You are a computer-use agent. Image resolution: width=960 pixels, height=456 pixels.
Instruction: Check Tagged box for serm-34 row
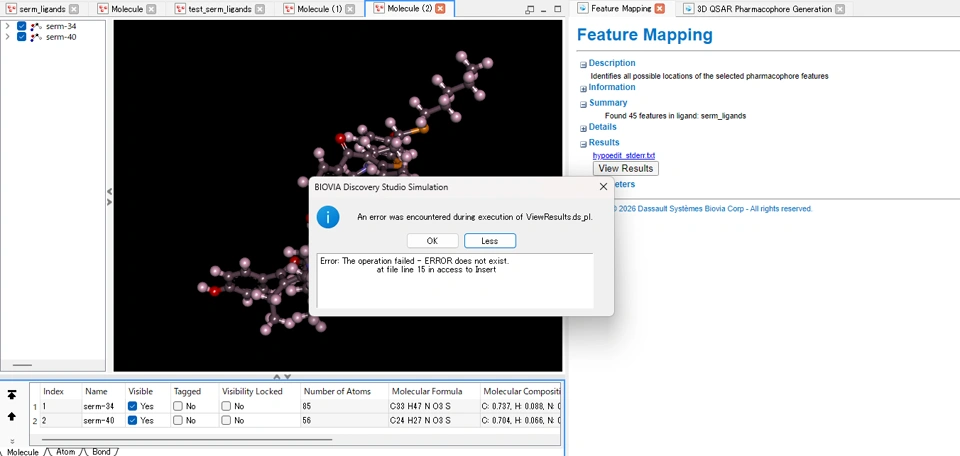(178, 406)
